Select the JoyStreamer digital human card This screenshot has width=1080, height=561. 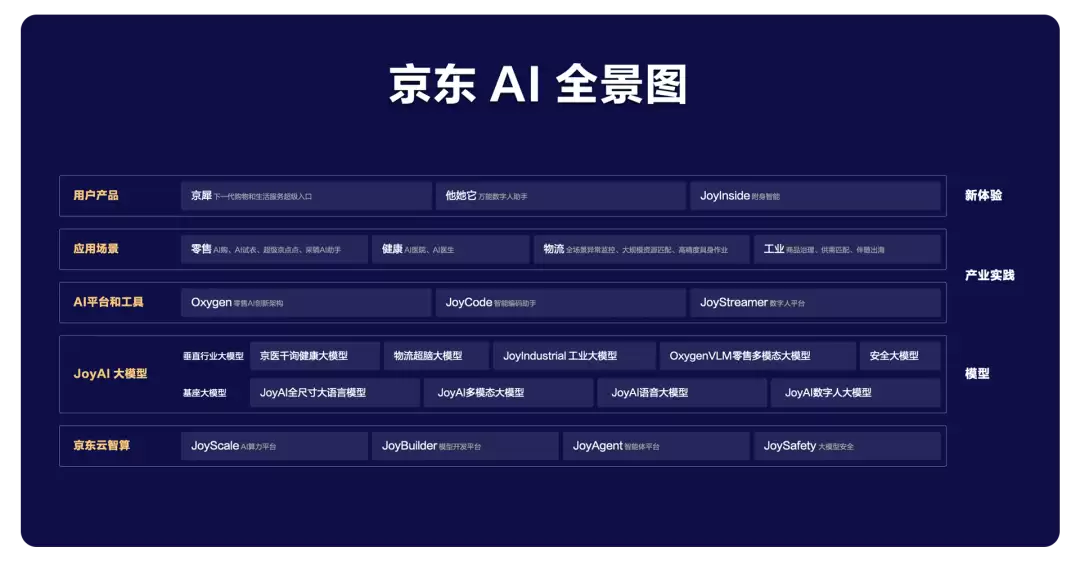[816, 303]
